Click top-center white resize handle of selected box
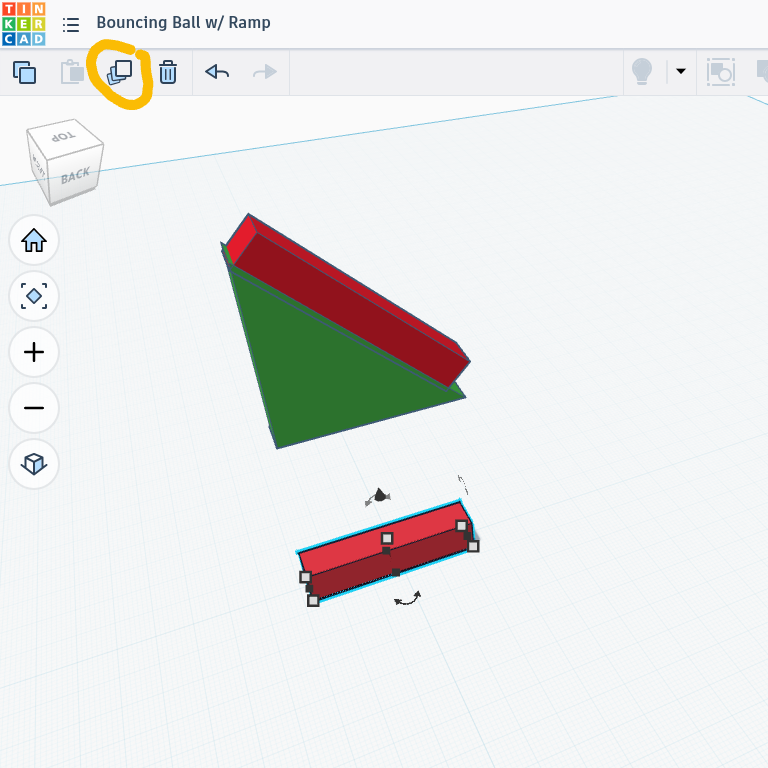The image size is (768, 768). coord(387,538)
